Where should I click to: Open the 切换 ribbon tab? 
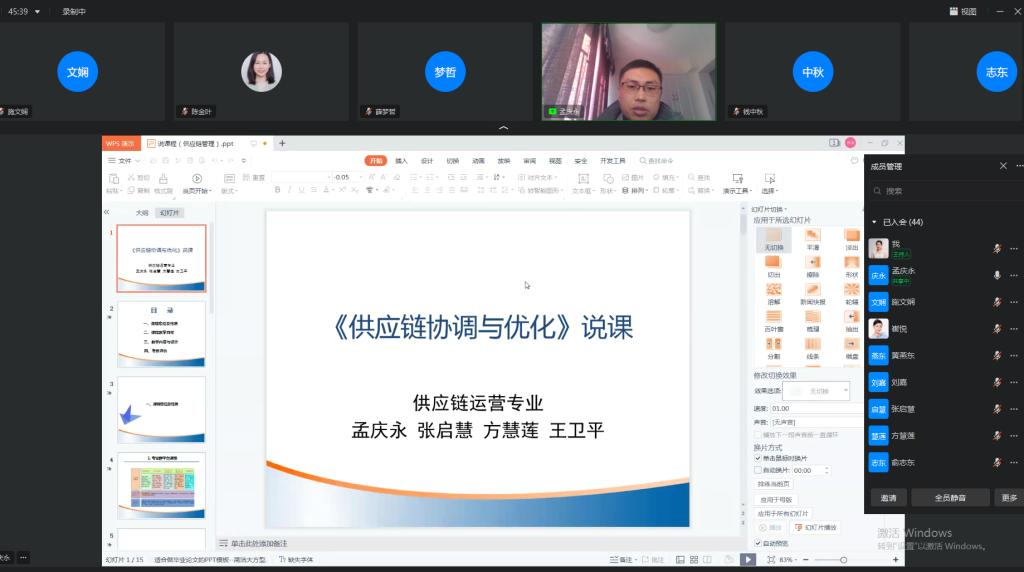[x=453, y=161]
